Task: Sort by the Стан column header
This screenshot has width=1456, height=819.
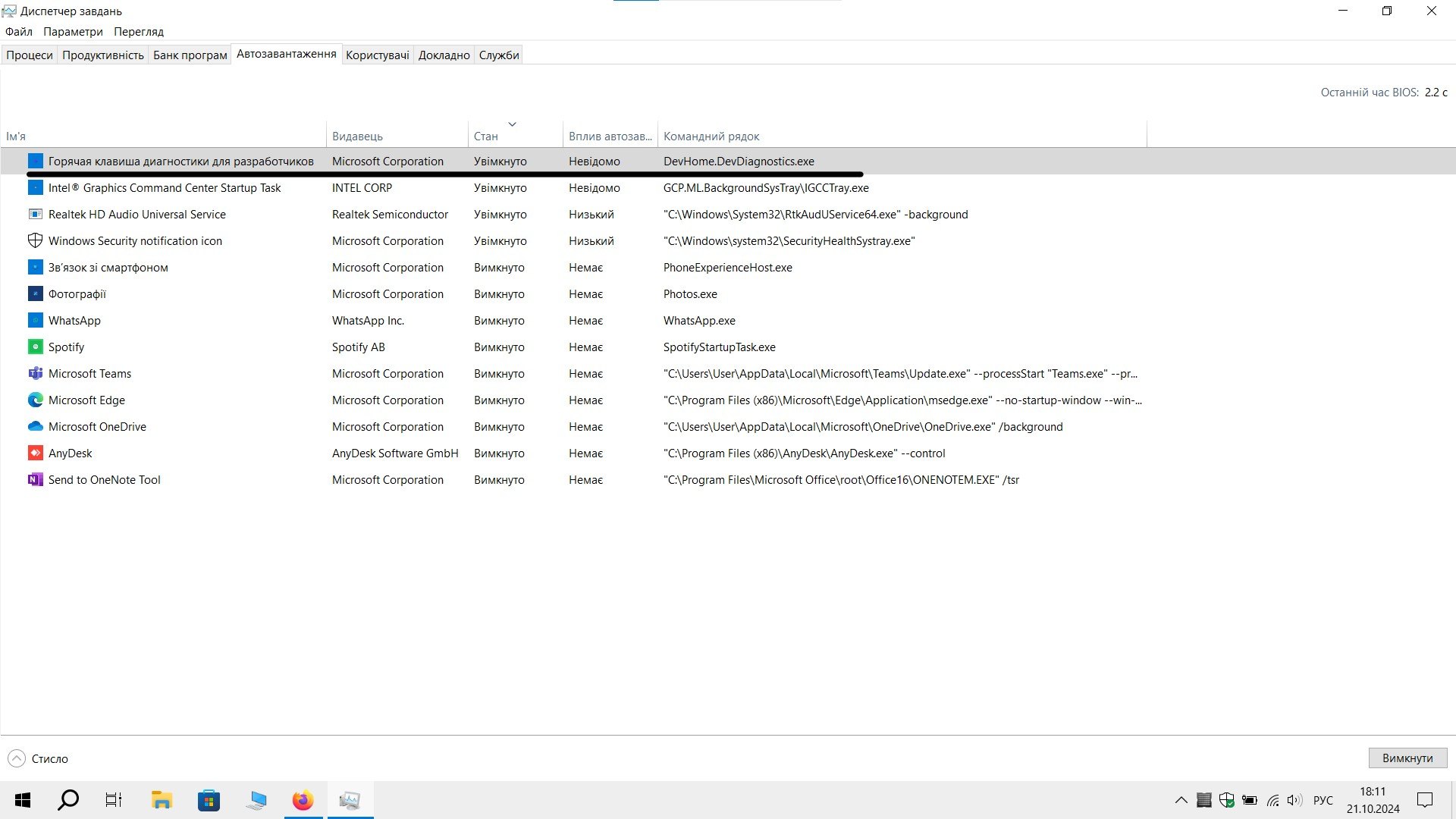Action: [515, 133]
